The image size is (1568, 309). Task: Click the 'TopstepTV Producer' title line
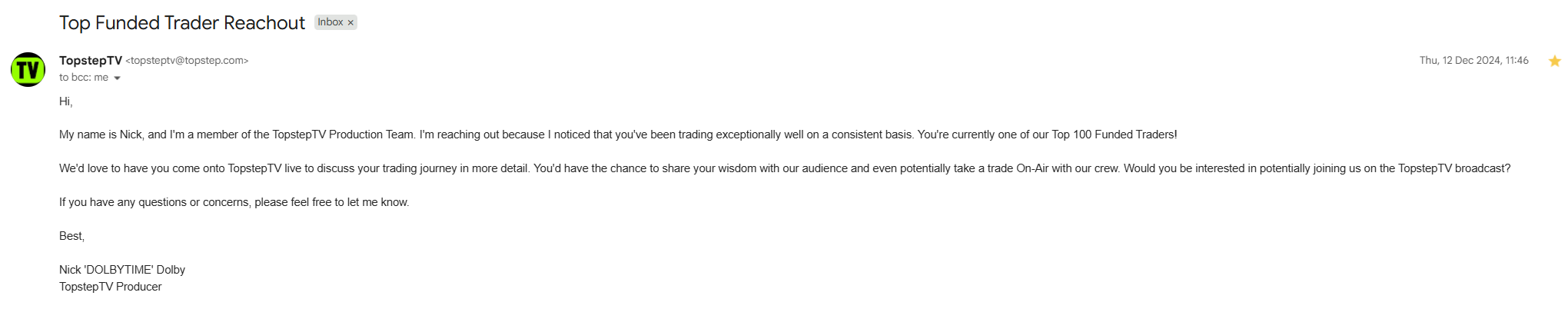click(x=111, y=287)
